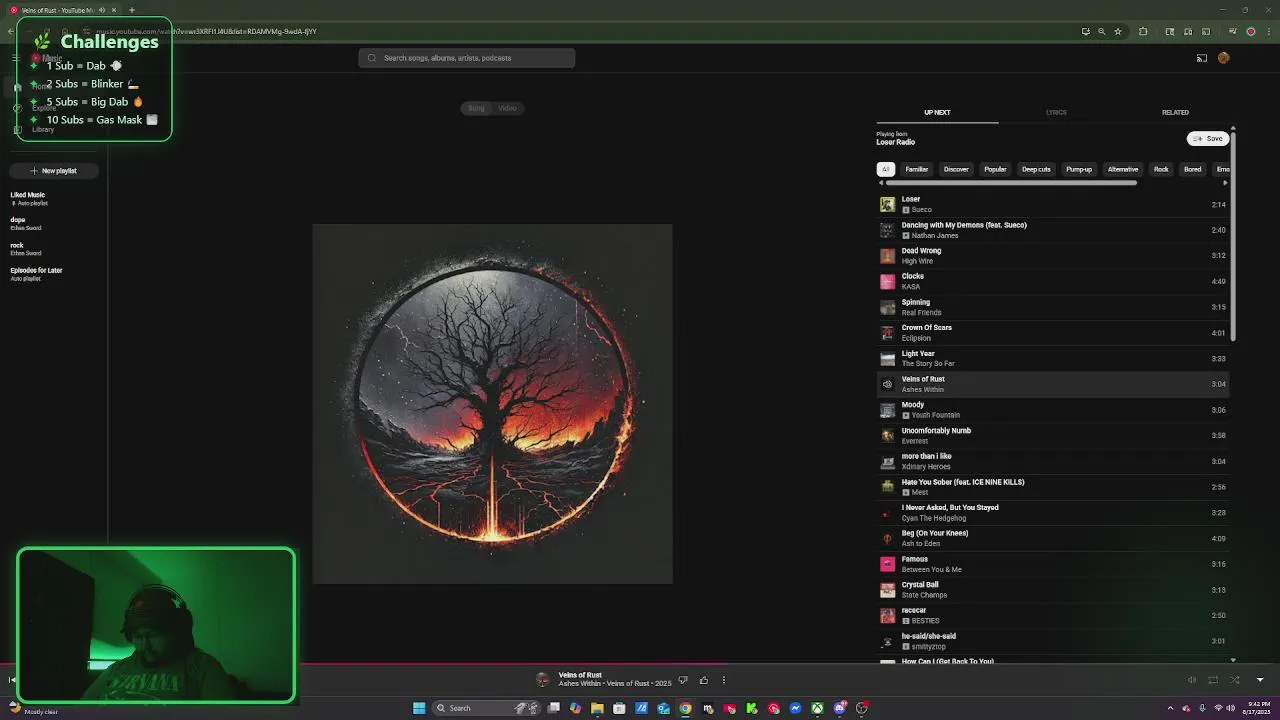1280x720 pixels.
Task: Toggle shuffle in the player bar
Action: tap(1235, 680)
